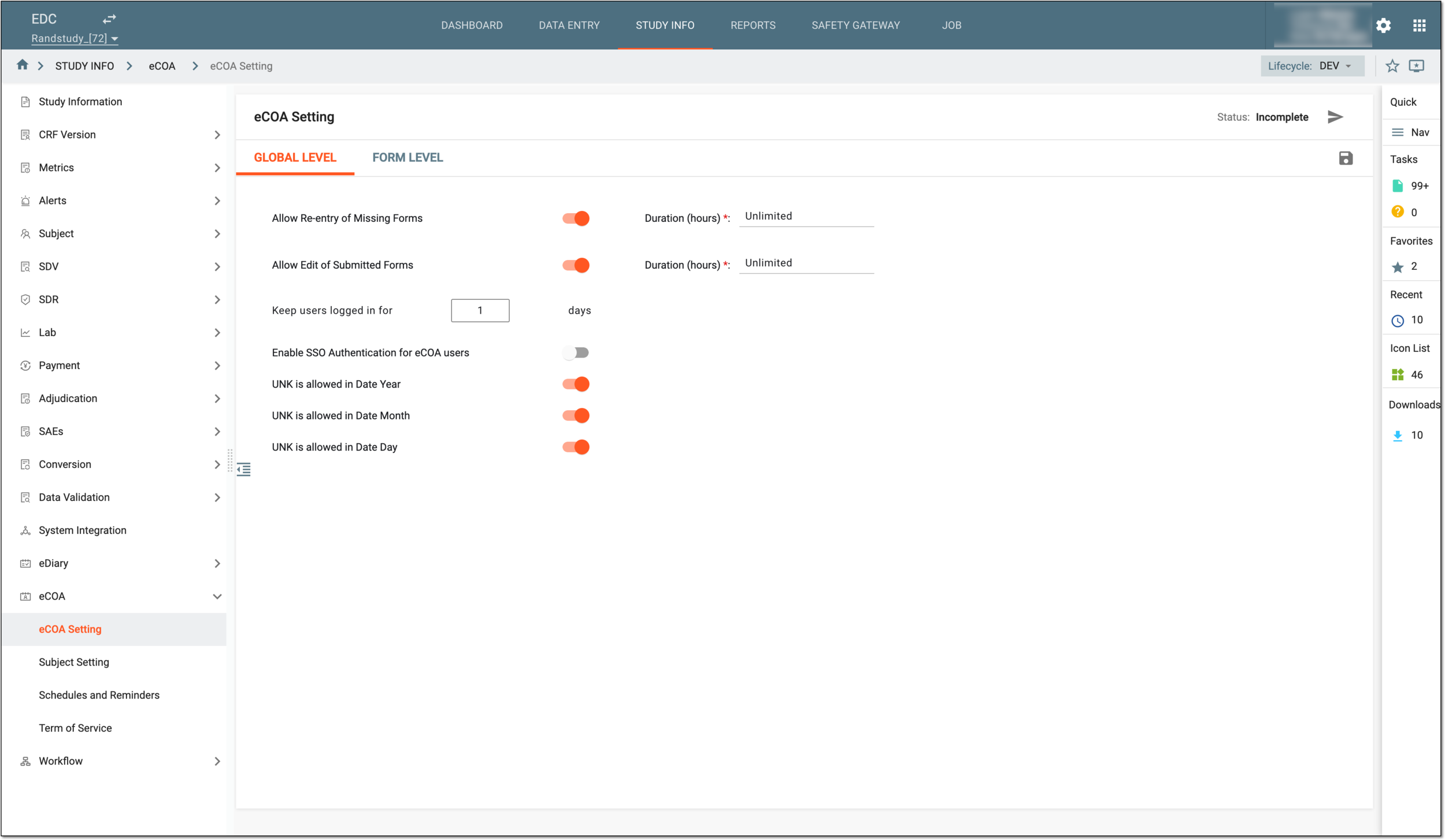
Task: Toggle Allow Re-entry of Missing Forms
Action: (576, 218)
